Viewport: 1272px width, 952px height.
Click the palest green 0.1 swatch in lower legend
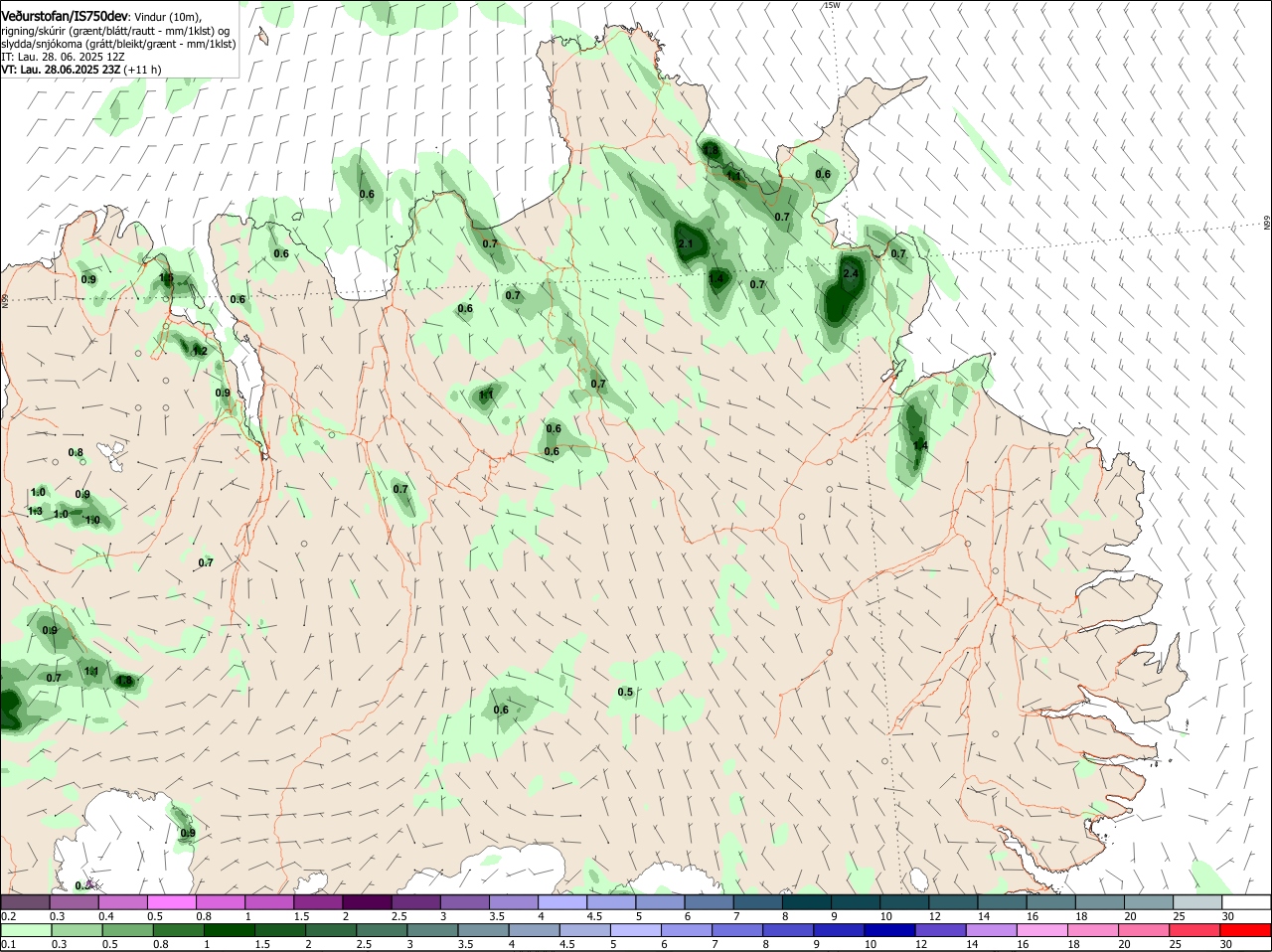(x=25, y=930)
